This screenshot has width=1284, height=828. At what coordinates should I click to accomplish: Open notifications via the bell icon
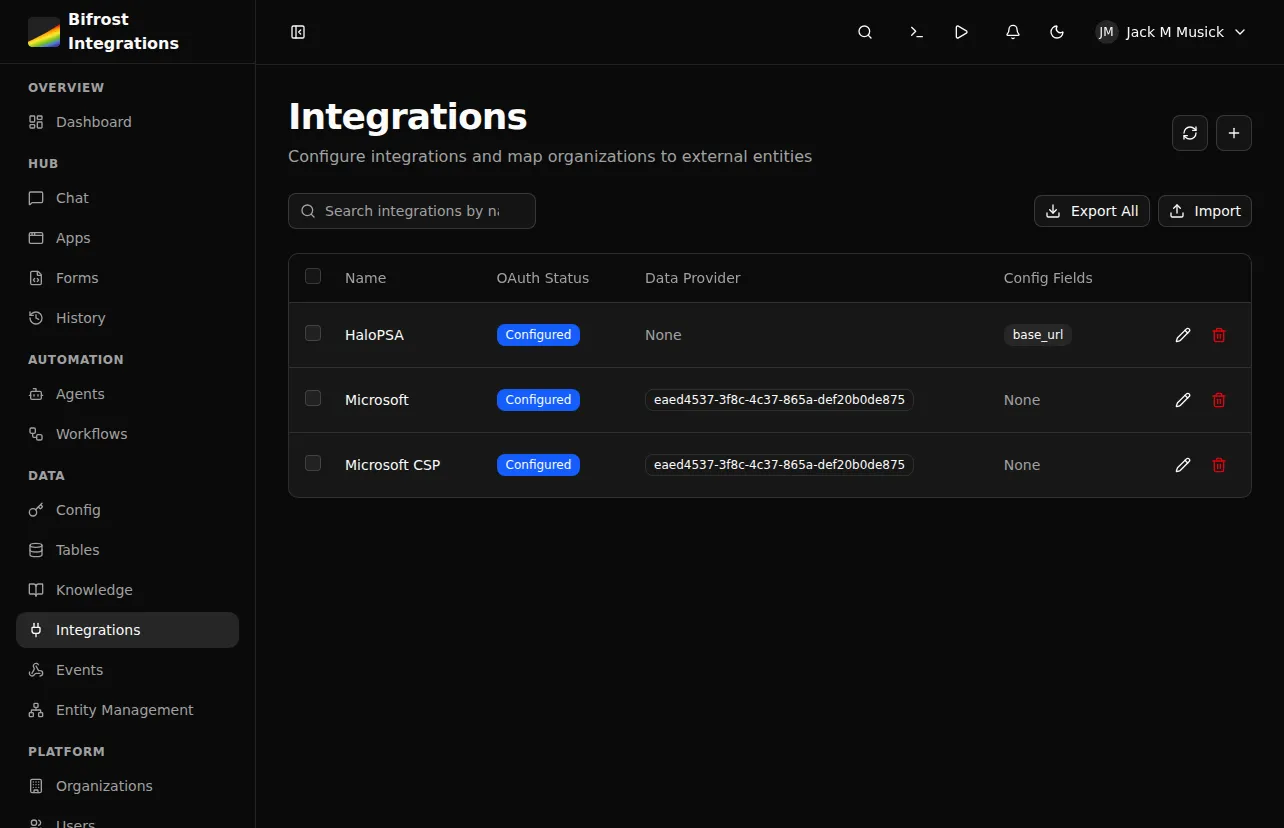1012,32
